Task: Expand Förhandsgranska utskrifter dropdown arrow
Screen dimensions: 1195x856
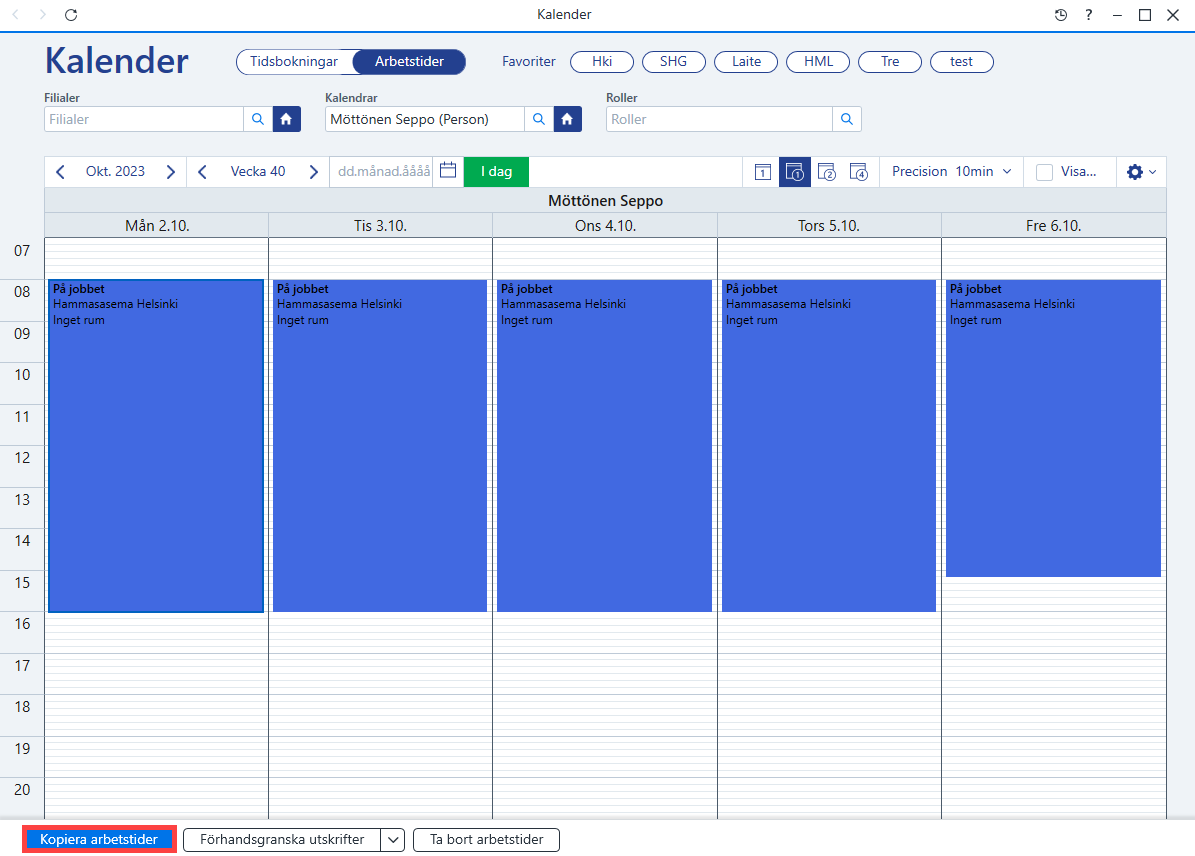Action: click(392, 840)
